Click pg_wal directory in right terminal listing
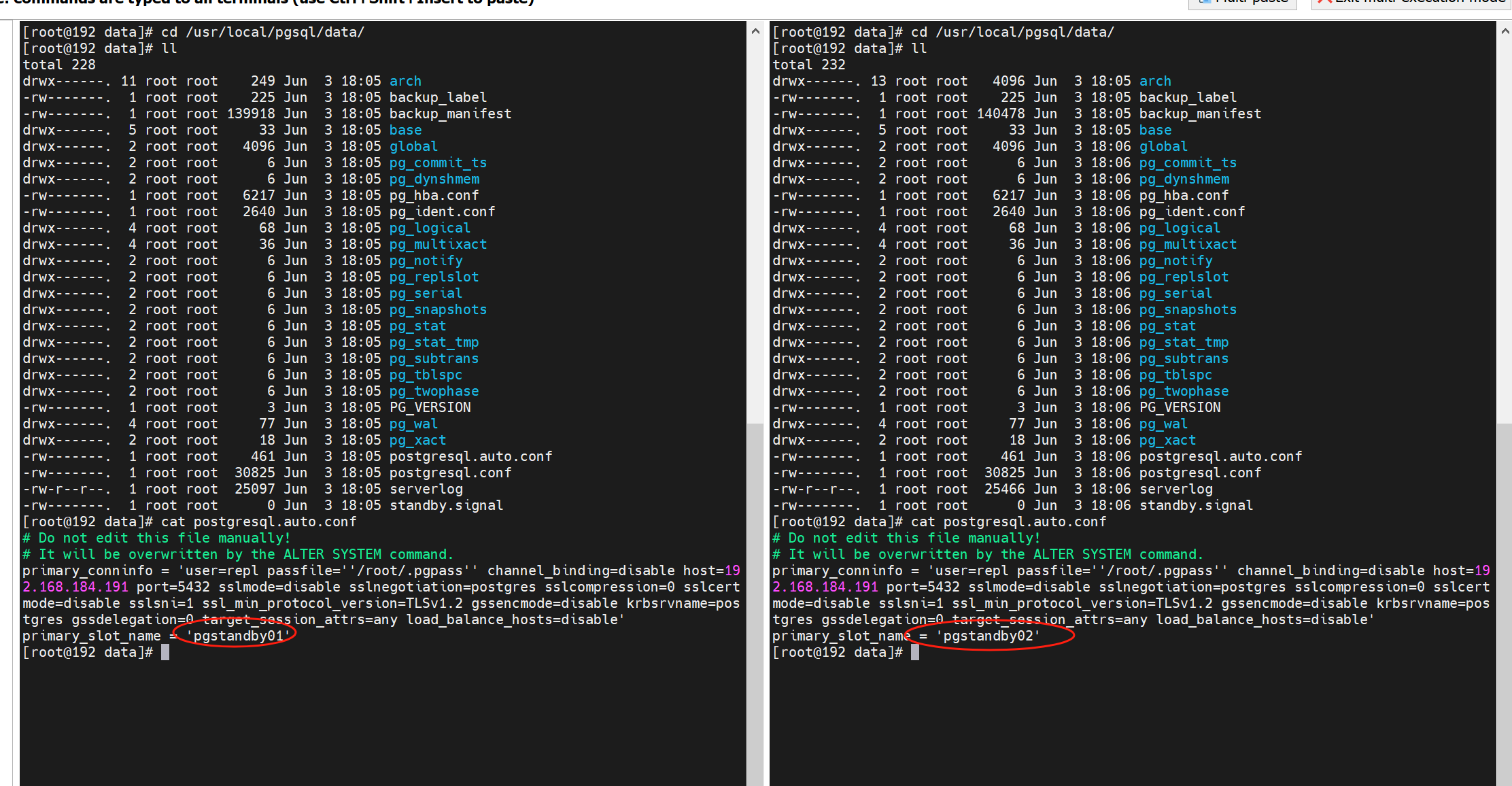 coord(1163,424)
